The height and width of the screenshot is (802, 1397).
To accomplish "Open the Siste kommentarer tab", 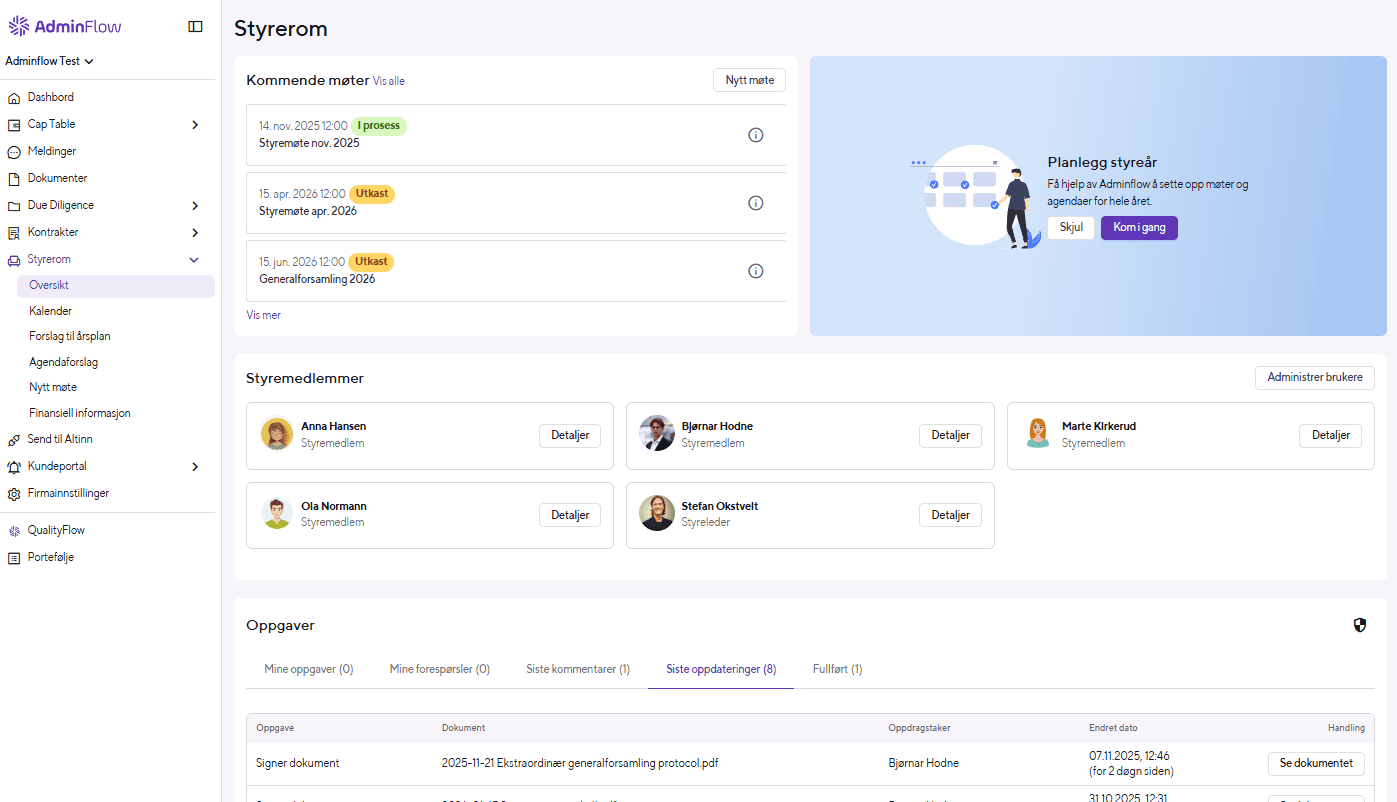I will pos(577,669).
